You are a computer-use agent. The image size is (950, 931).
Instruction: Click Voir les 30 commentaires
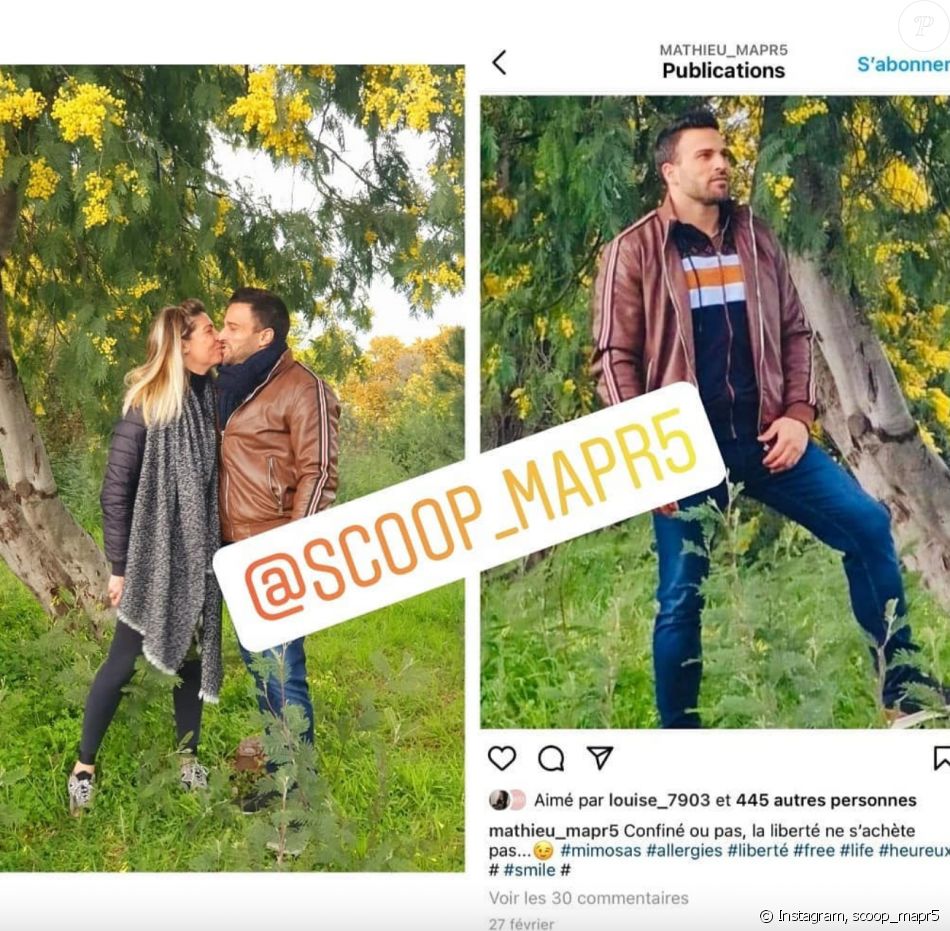tap(588, 898)
